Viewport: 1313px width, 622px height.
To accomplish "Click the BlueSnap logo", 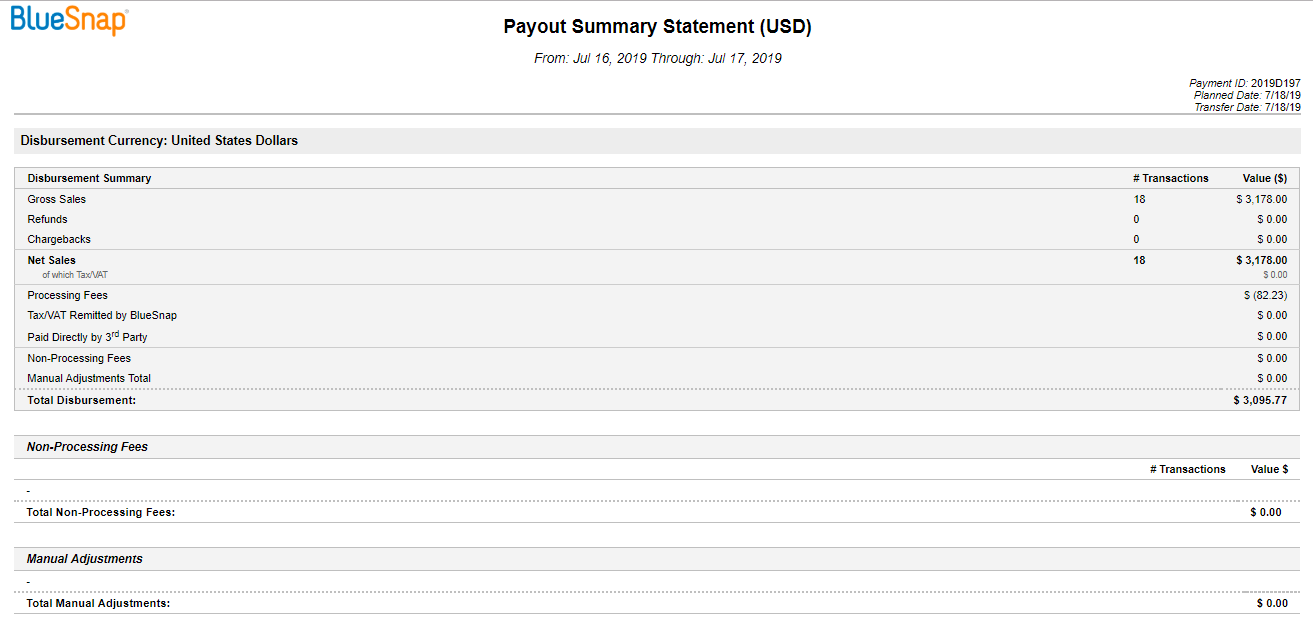I will coord(70,20).
